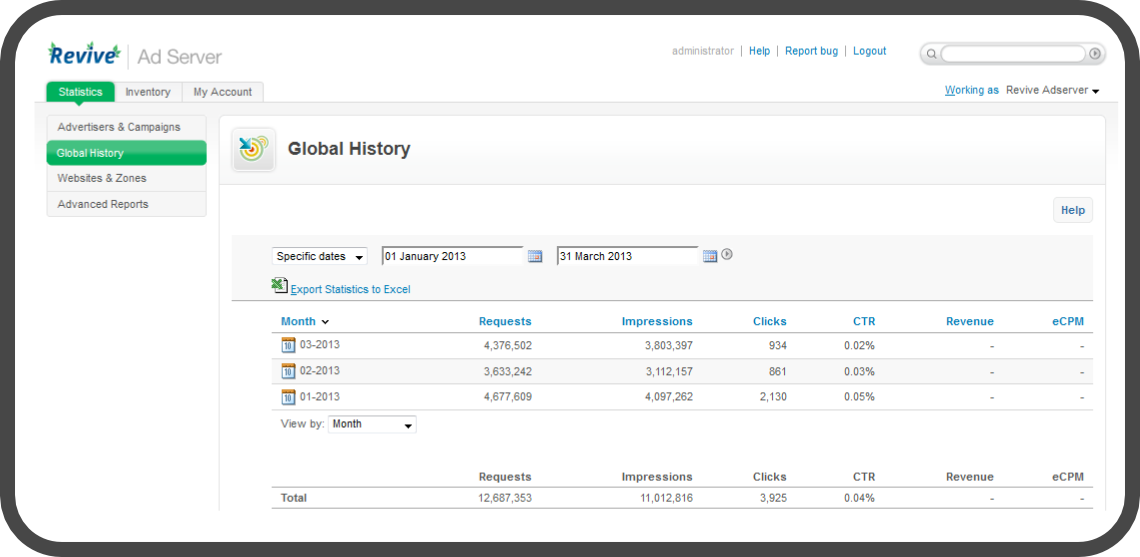Click into the top search field

pos(1012,54)
